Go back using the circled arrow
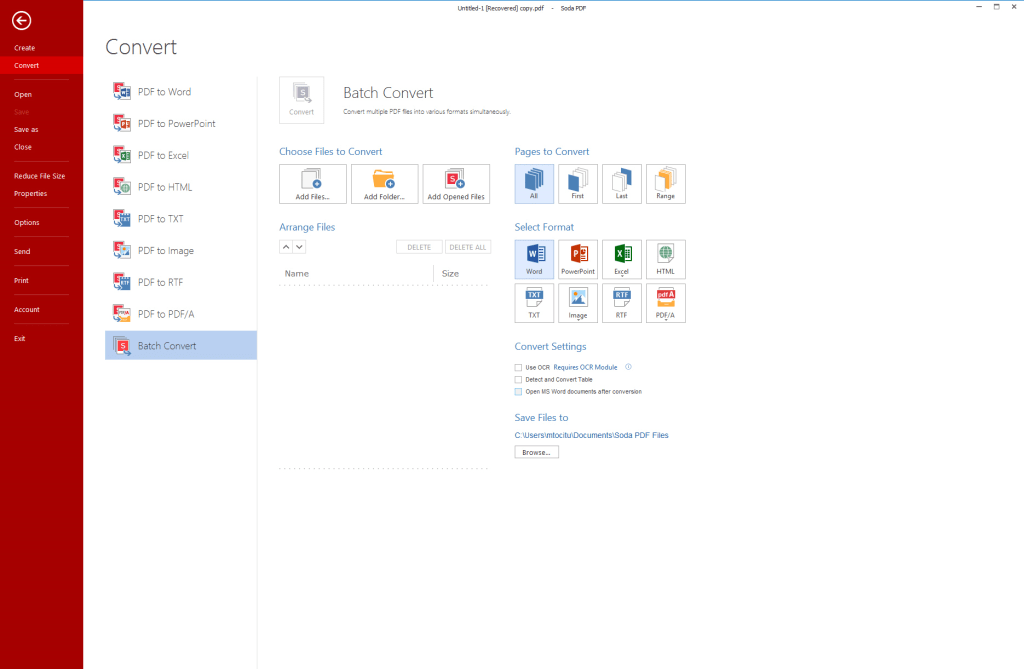The image size is (1024, 669). tap(22, 21)
